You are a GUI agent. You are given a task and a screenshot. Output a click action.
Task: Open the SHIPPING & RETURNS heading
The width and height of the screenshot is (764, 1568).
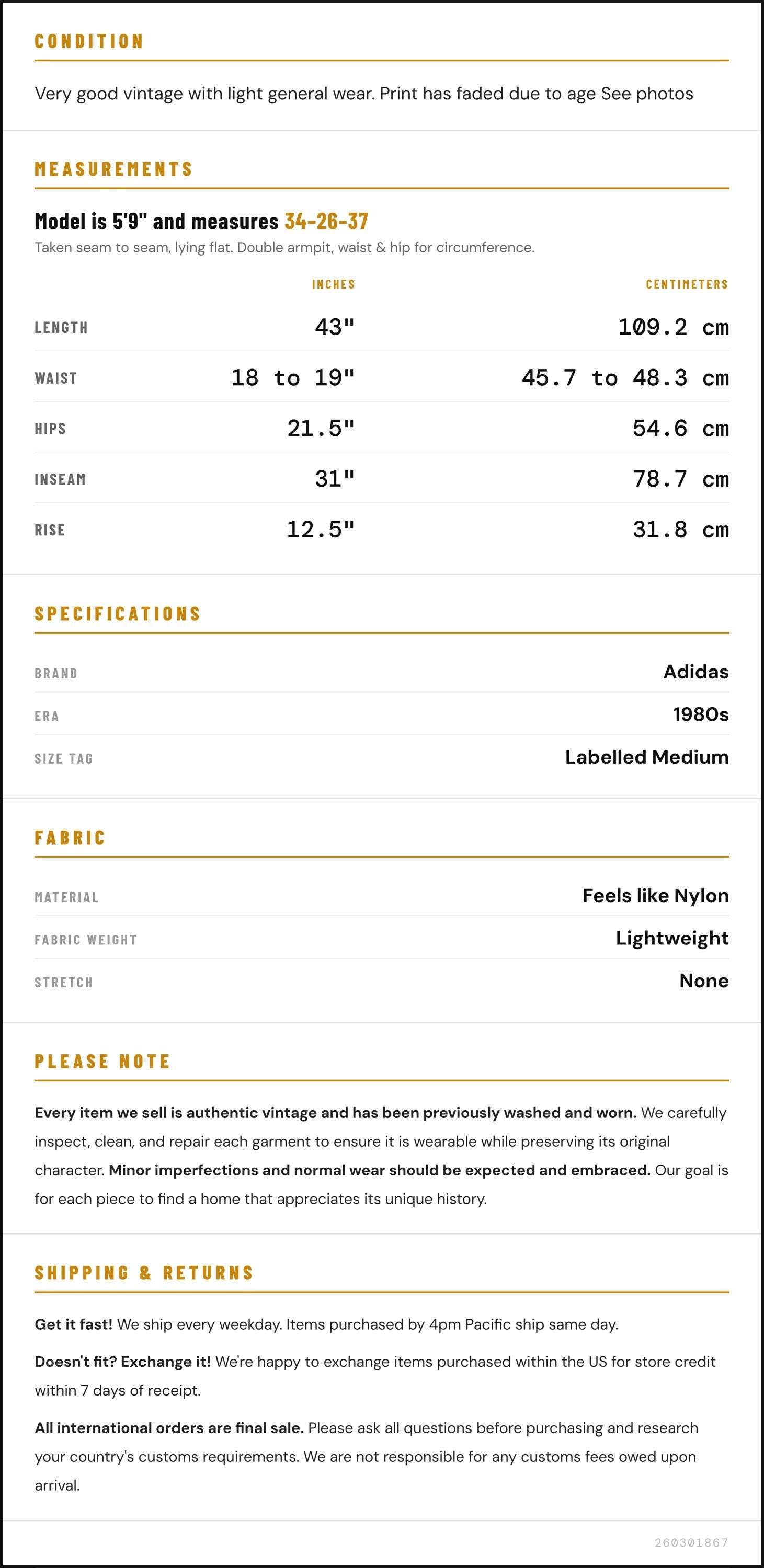144,1273
